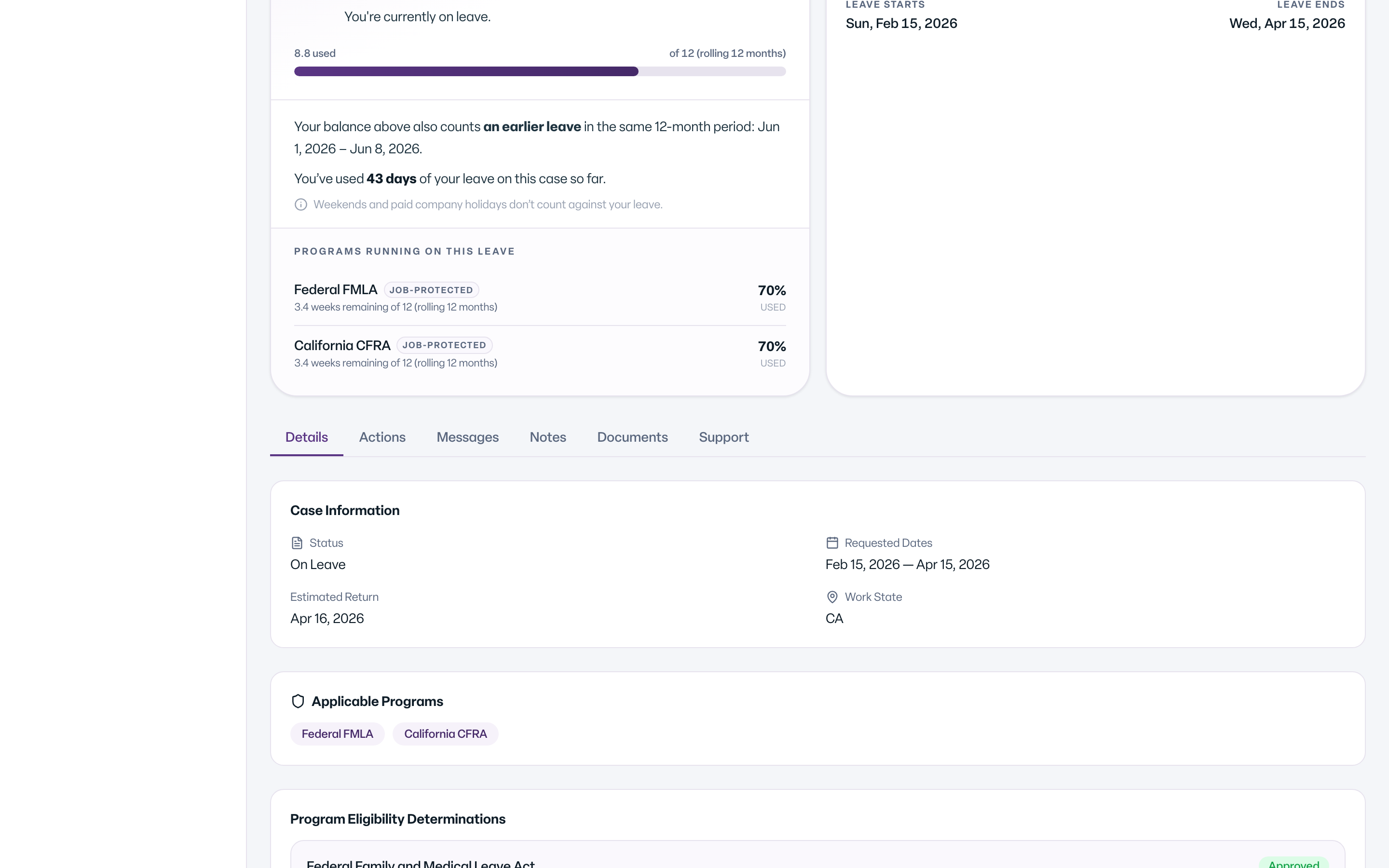Click the '8.8 used' label

pyautogui.click(x=315, y=54)
